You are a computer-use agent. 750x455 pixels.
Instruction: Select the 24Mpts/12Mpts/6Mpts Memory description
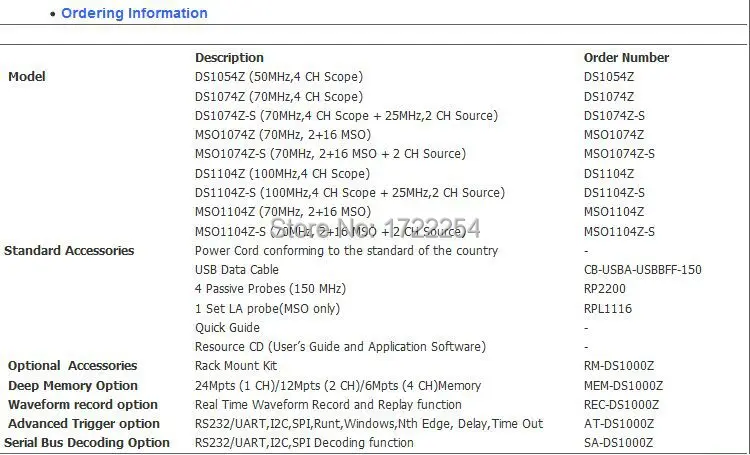pos(338,386)
